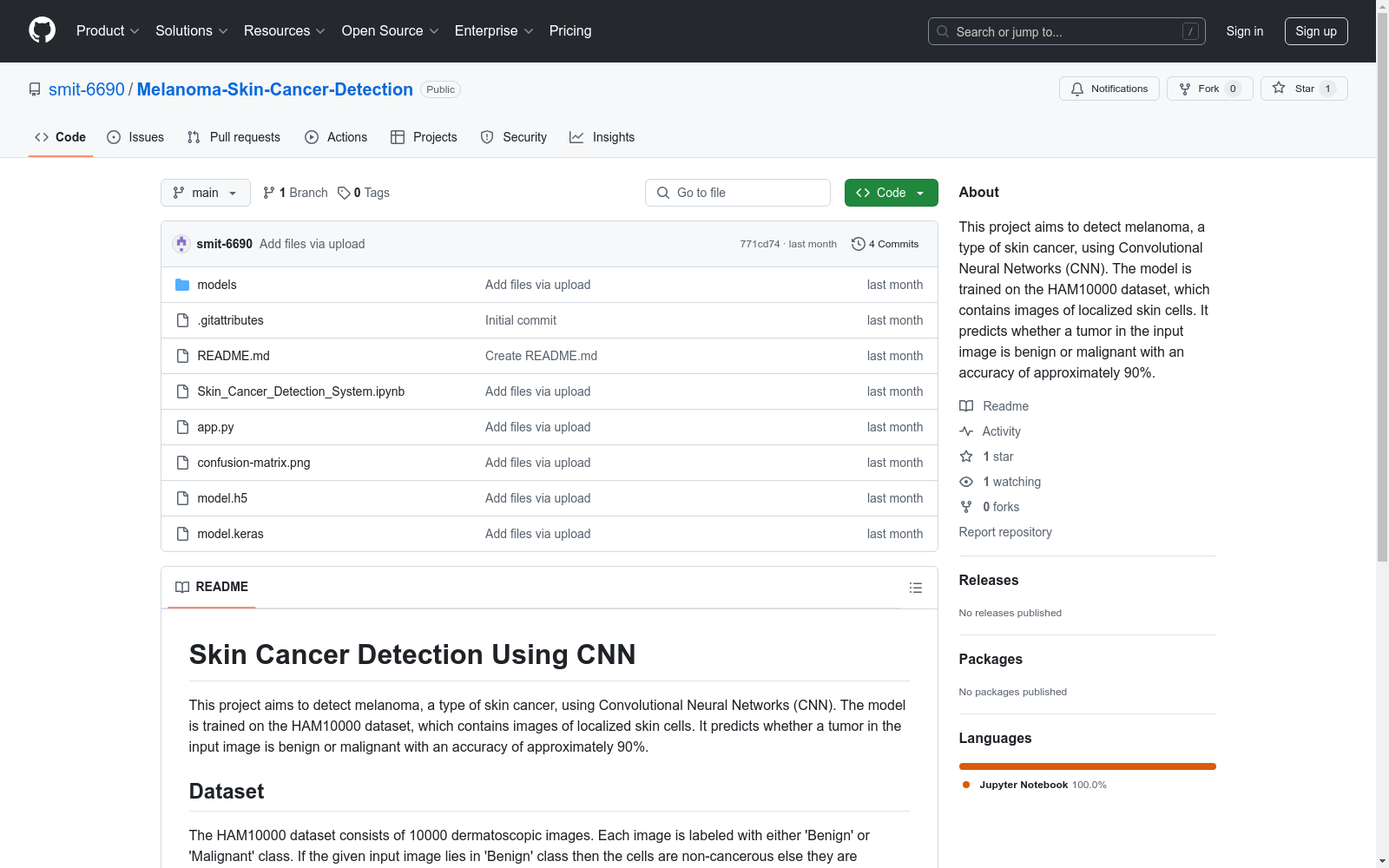Star the repository via the star icon
Image resolution: width=1389 pixels, height=868 pixels.
pos(1279,88)
